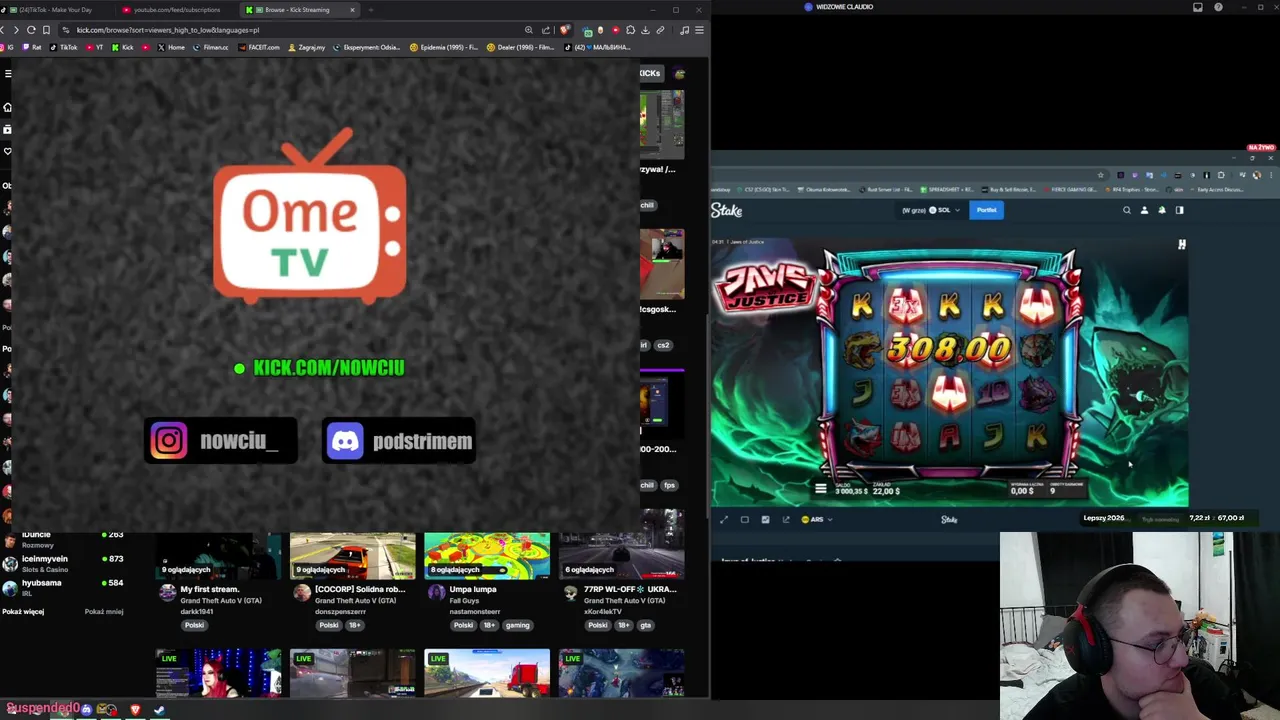Click the gaming tag under Umpa lumpa
This screenshot has height=720, width=1280.
coord(517,625)
